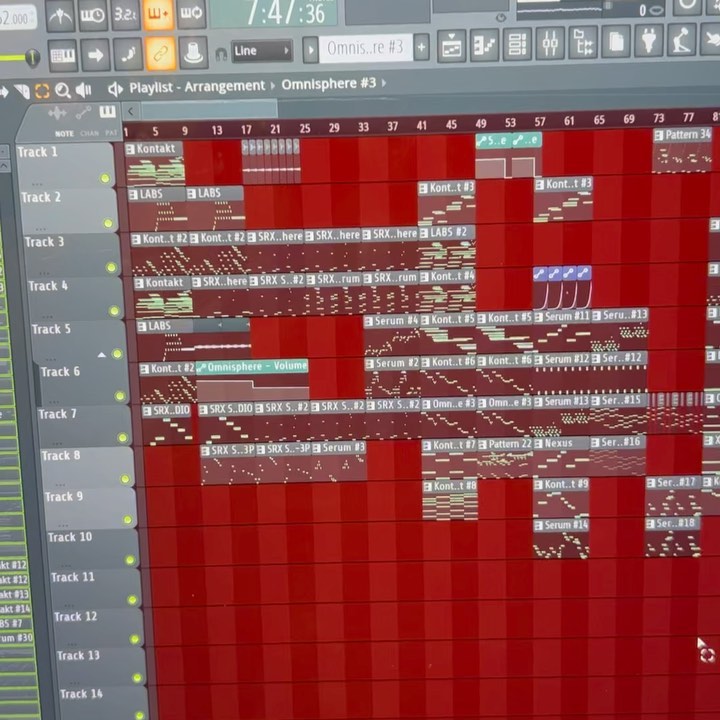Toggle the orange link multilink controllers button
The image size is (720, 720).
click(160, 52)
